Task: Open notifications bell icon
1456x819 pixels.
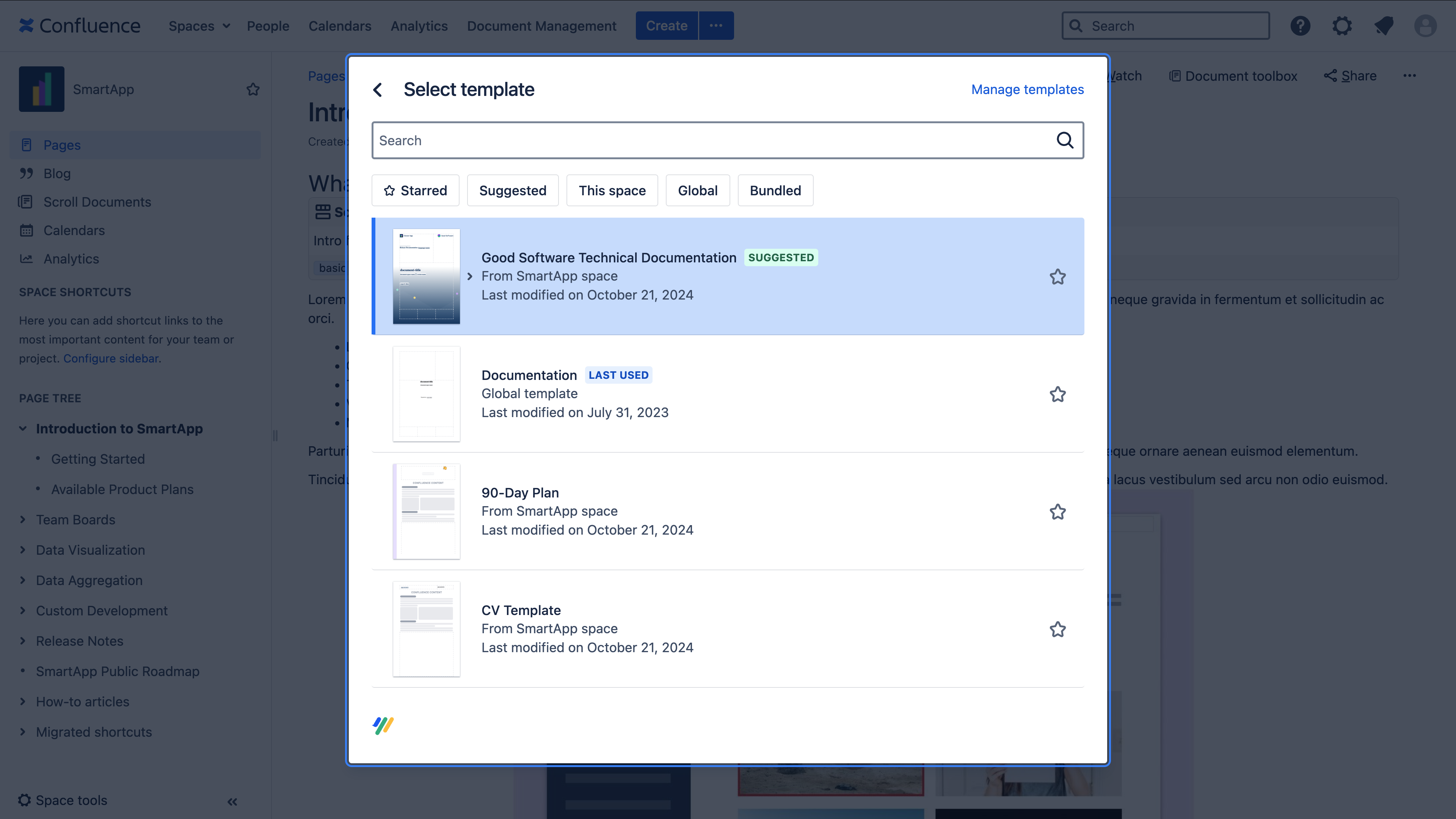Action: point(1384,26)
